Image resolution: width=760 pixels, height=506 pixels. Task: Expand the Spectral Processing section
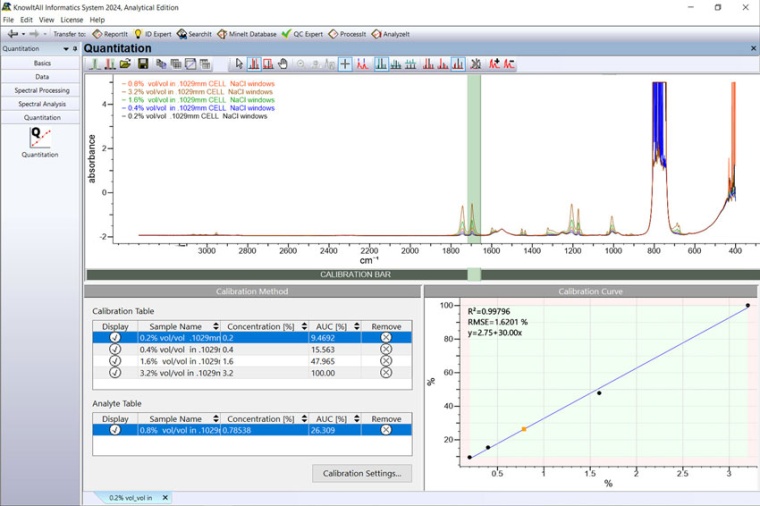(x=41, y=90)
